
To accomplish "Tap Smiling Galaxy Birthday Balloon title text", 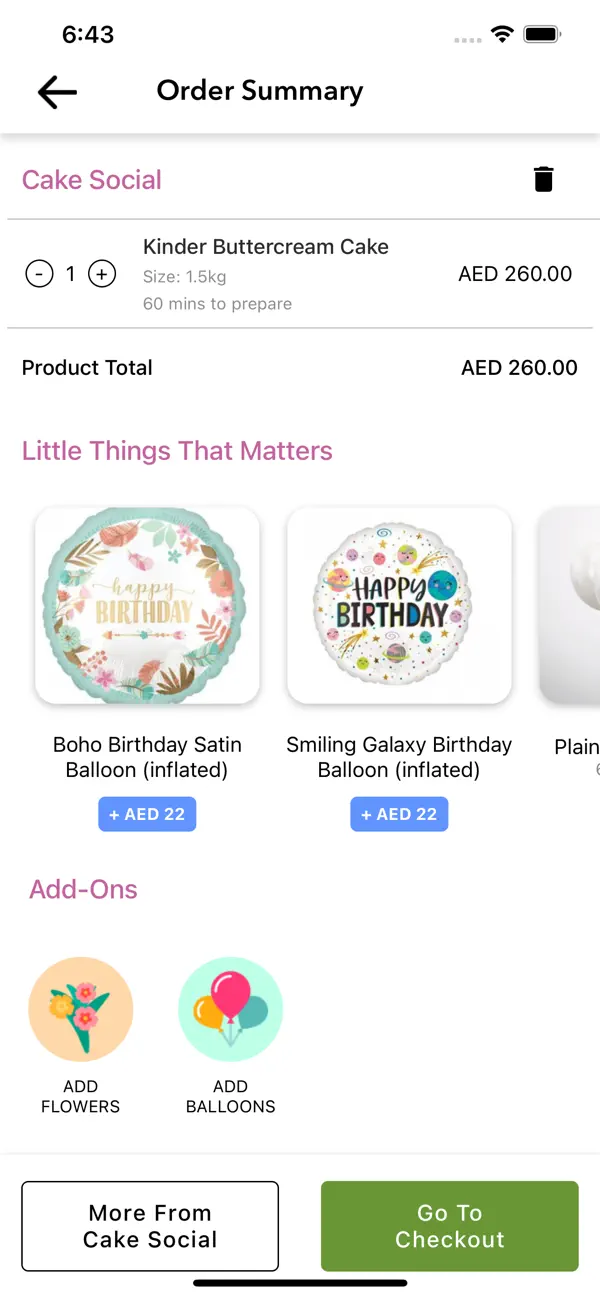I will coord(399,757).
